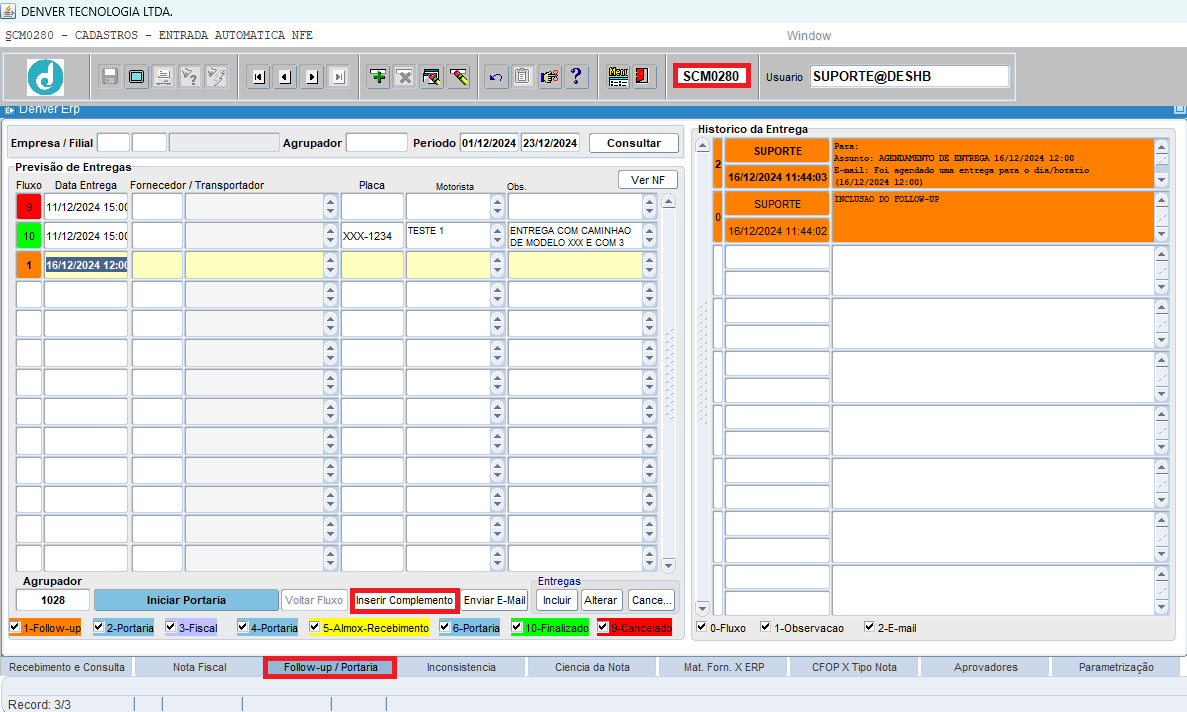1187x712 pixels.
Task: Click the grey X Delete Record icon
Action: pos(405,76)
